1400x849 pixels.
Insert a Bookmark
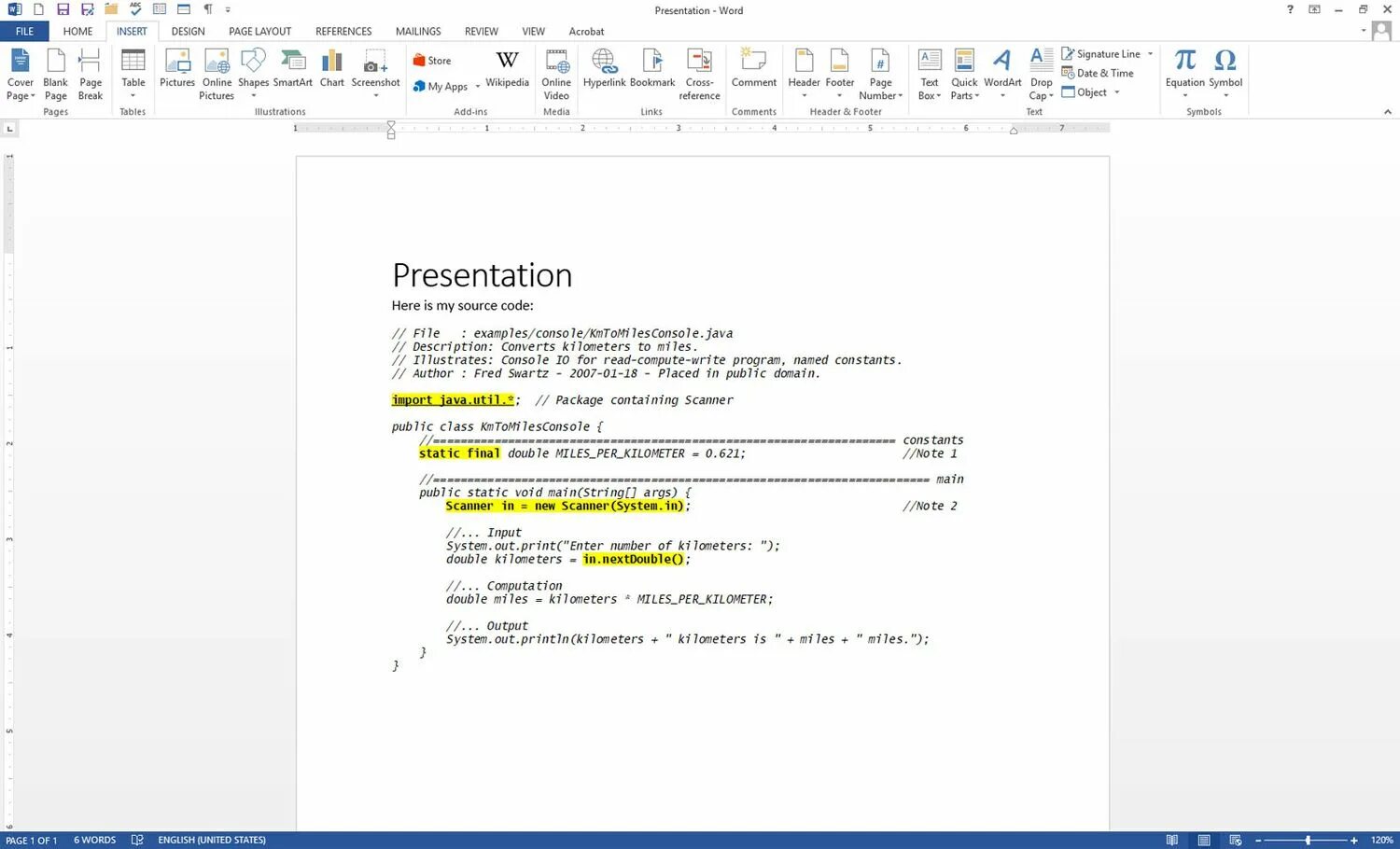click(x=652, y=69)
